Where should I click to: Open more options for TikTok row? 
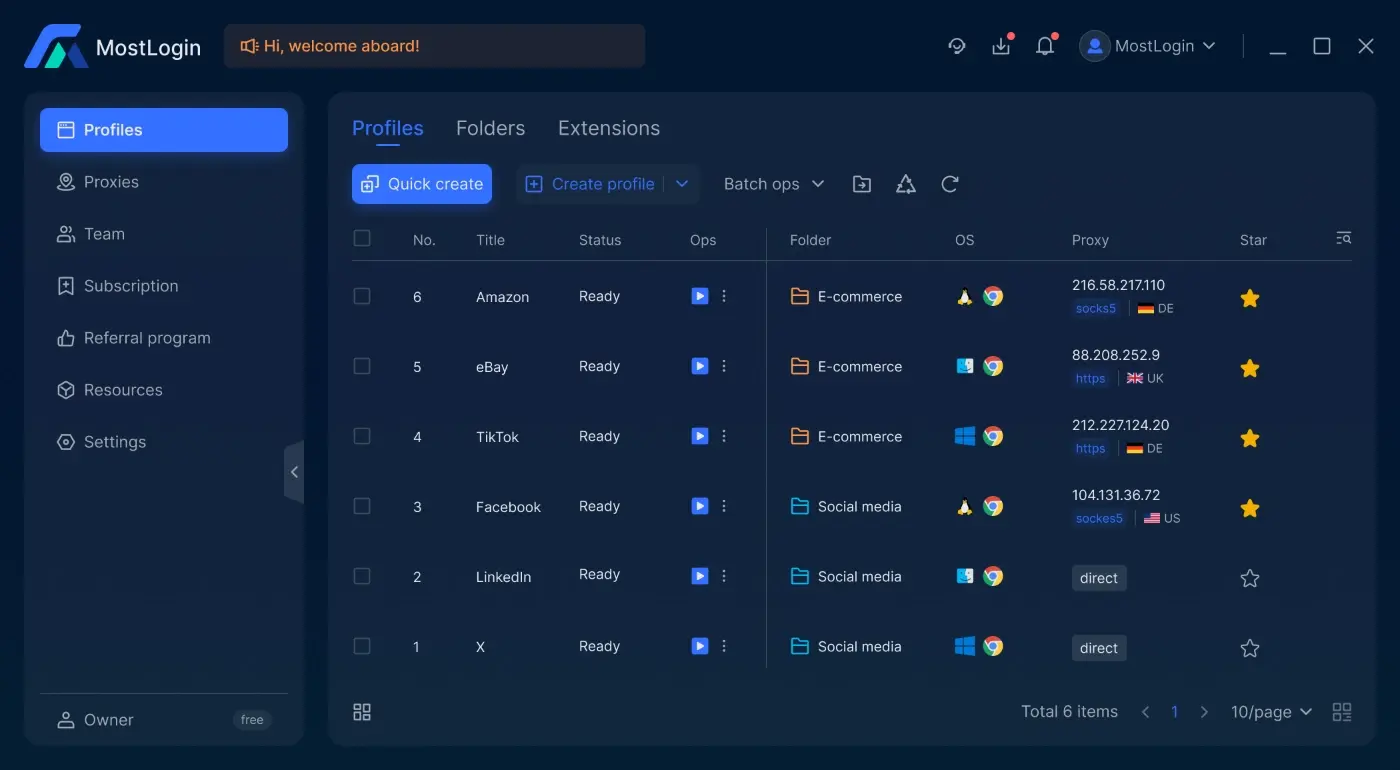[724, 436]
